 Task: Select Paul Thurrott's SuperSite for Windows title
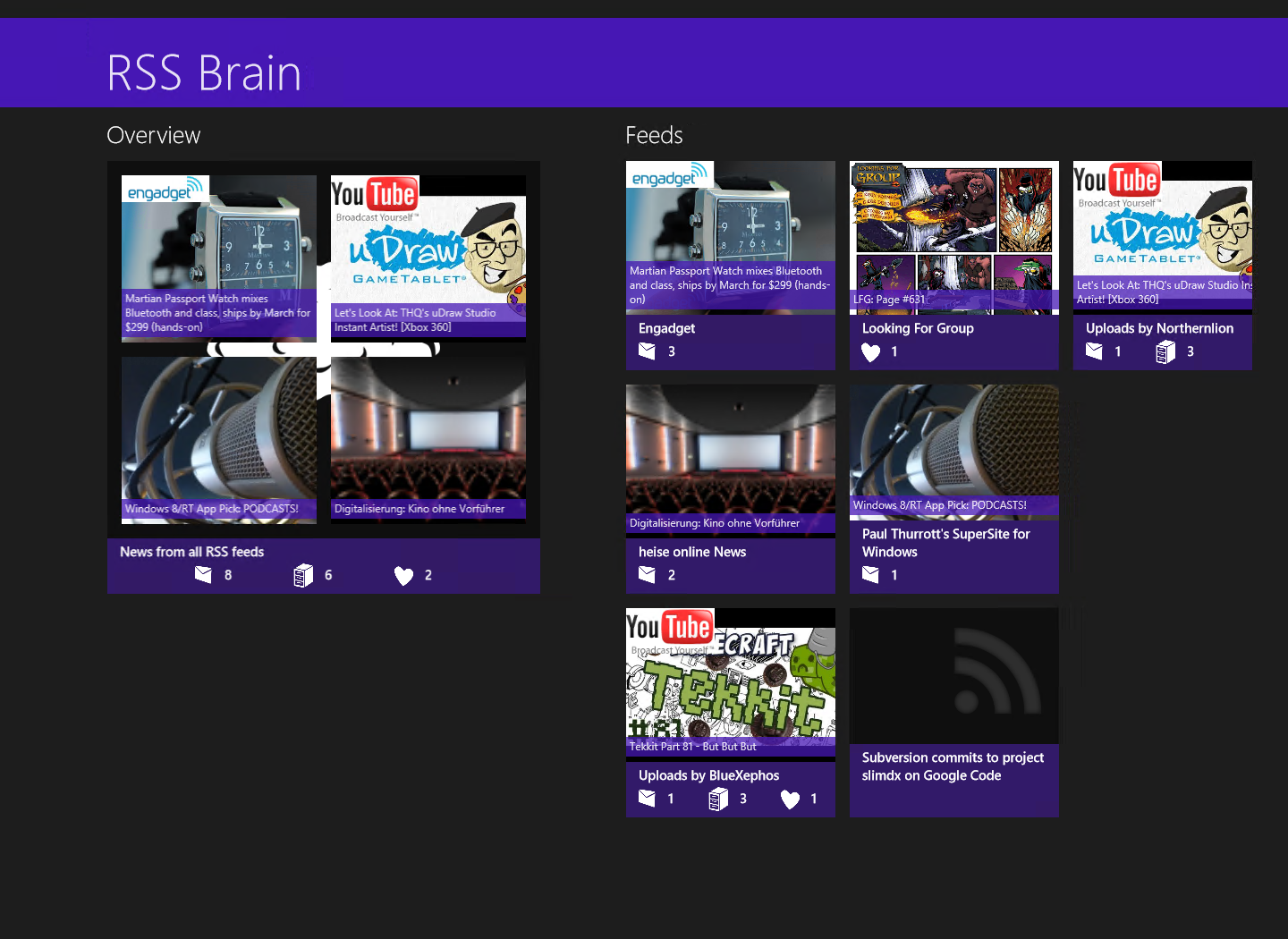pos(945,543)
